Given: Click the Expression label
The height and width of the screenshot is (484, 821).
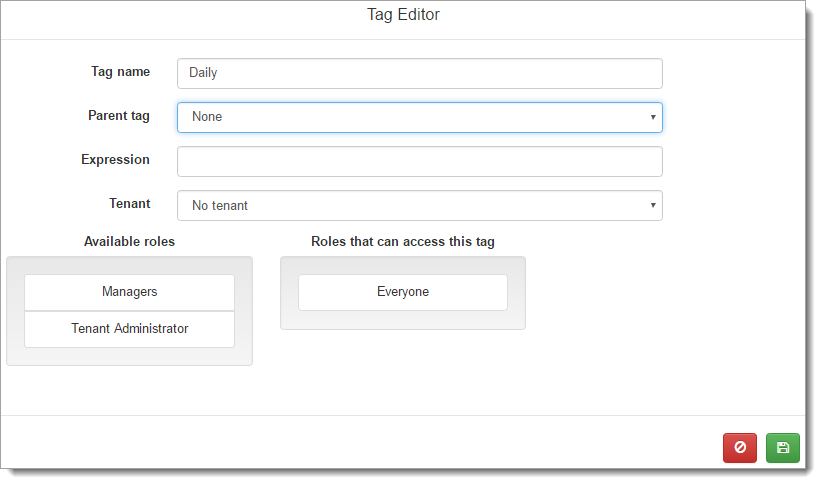Looking at the screenshot, I should (x=115, y=160).
